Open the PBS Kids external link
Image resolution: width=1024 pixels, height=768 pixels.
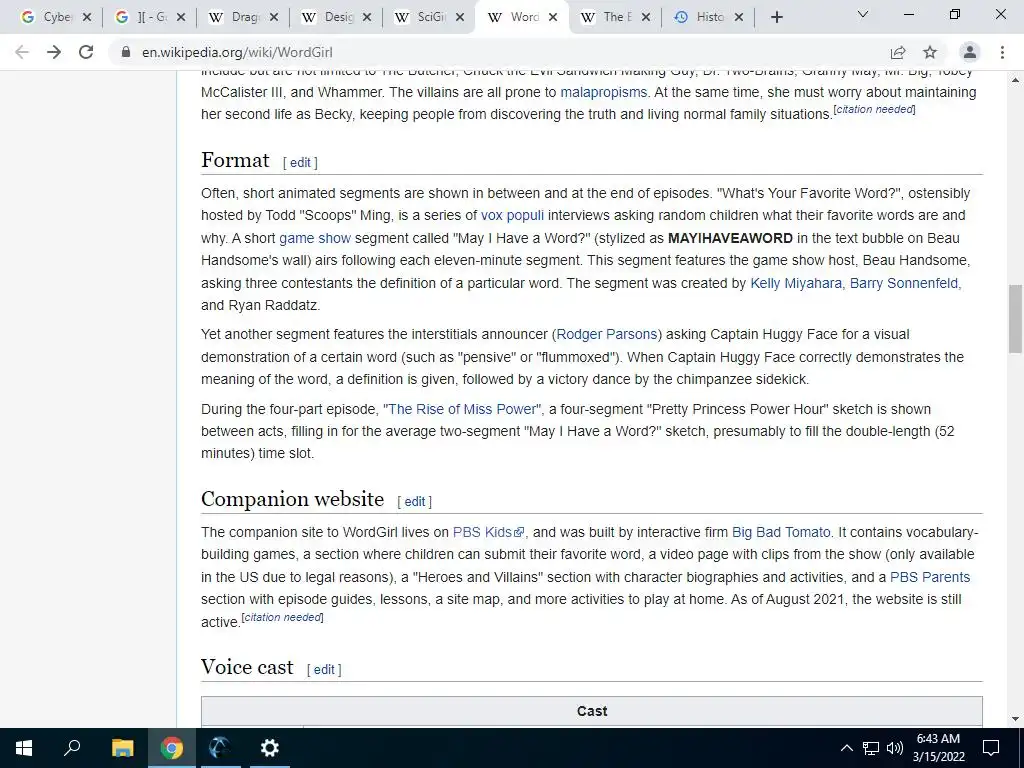pyautogui.click(x=488, y=532)
